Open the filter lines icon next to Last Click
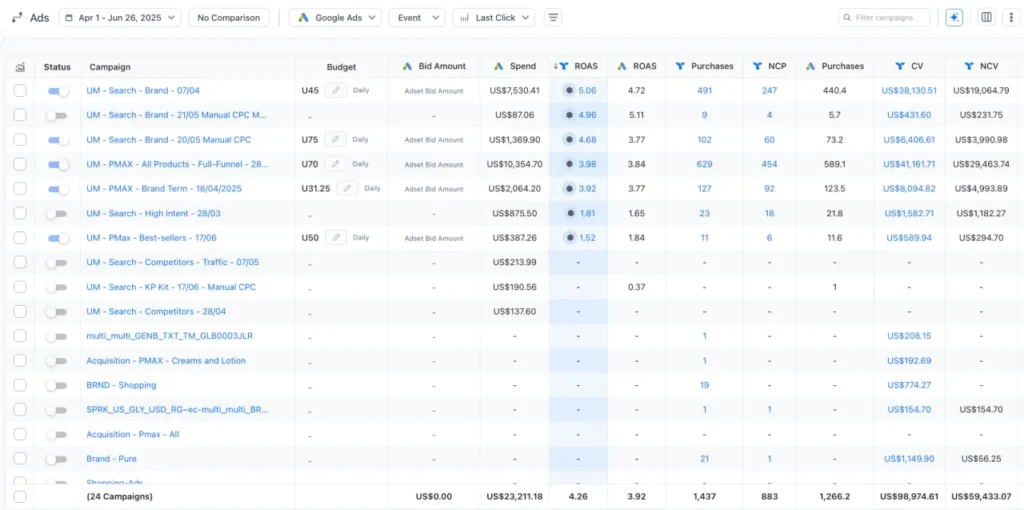 (552, 18)
